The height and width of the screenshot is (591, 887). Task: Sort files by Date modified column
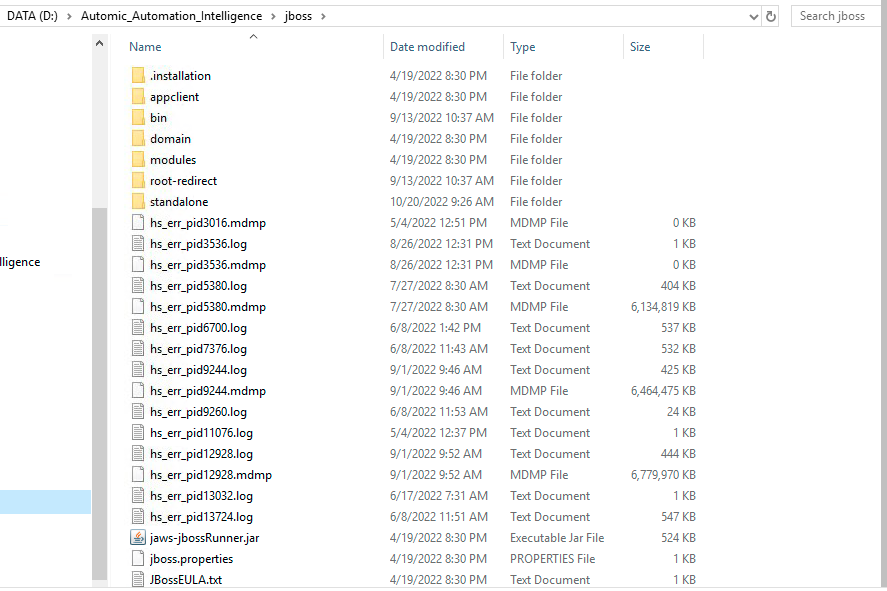pyautogui.click(x=427, y=47)
